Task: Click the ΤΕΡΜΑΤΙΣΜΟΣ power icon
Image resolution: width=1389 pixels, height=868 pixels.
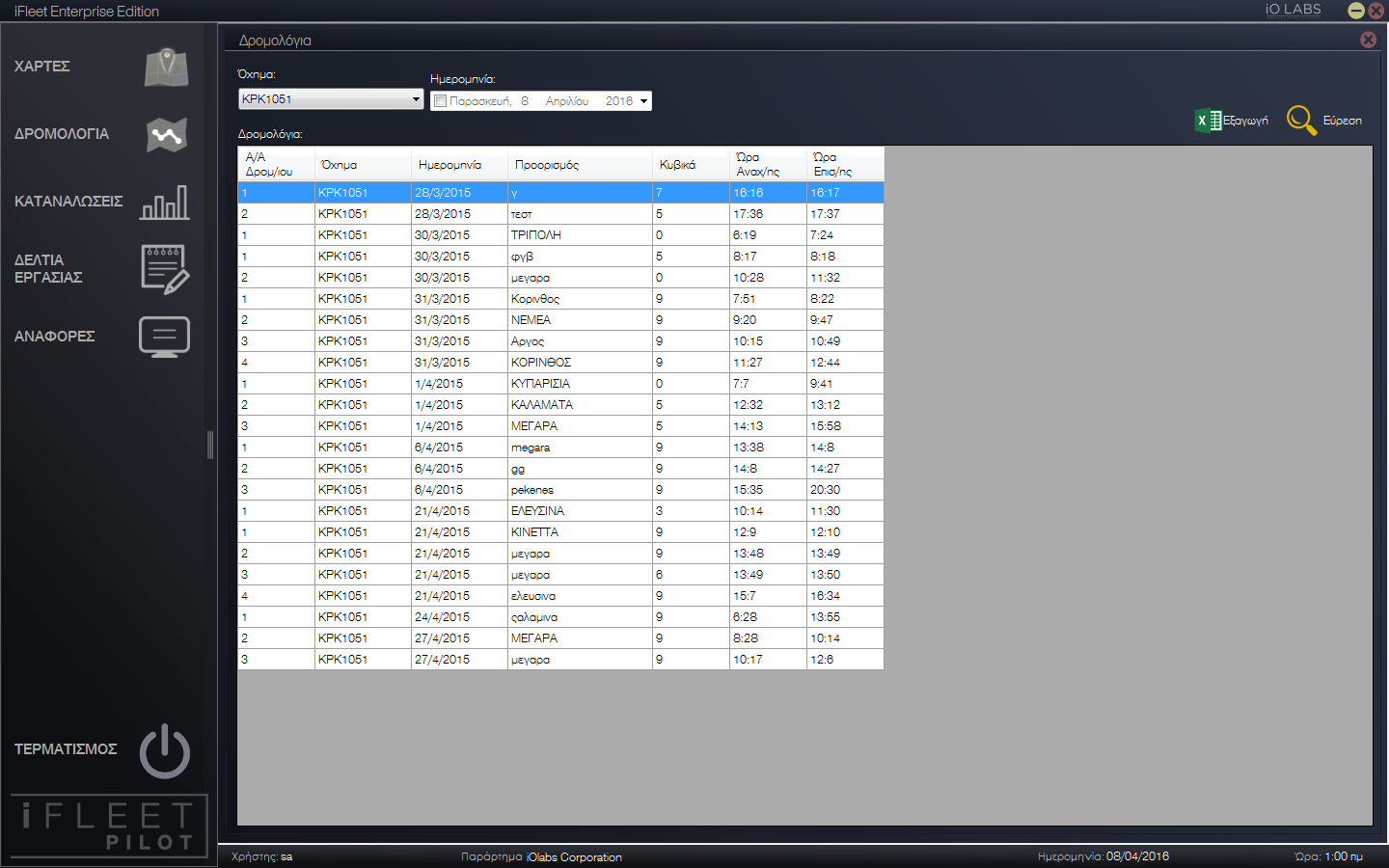Action: (x=165, y=750)
